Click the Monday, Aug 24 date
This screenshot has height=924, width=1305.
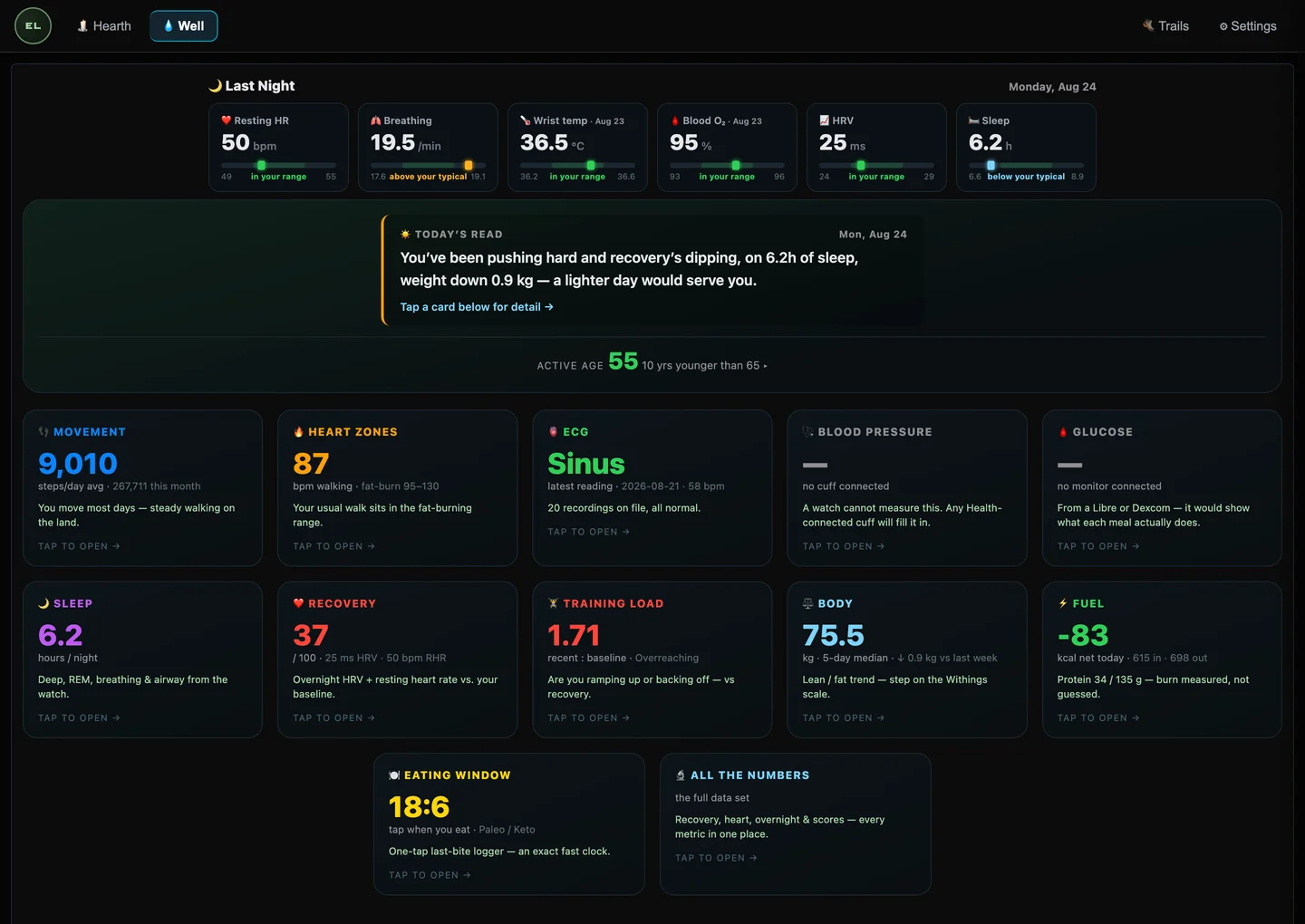coord(1052,87)
